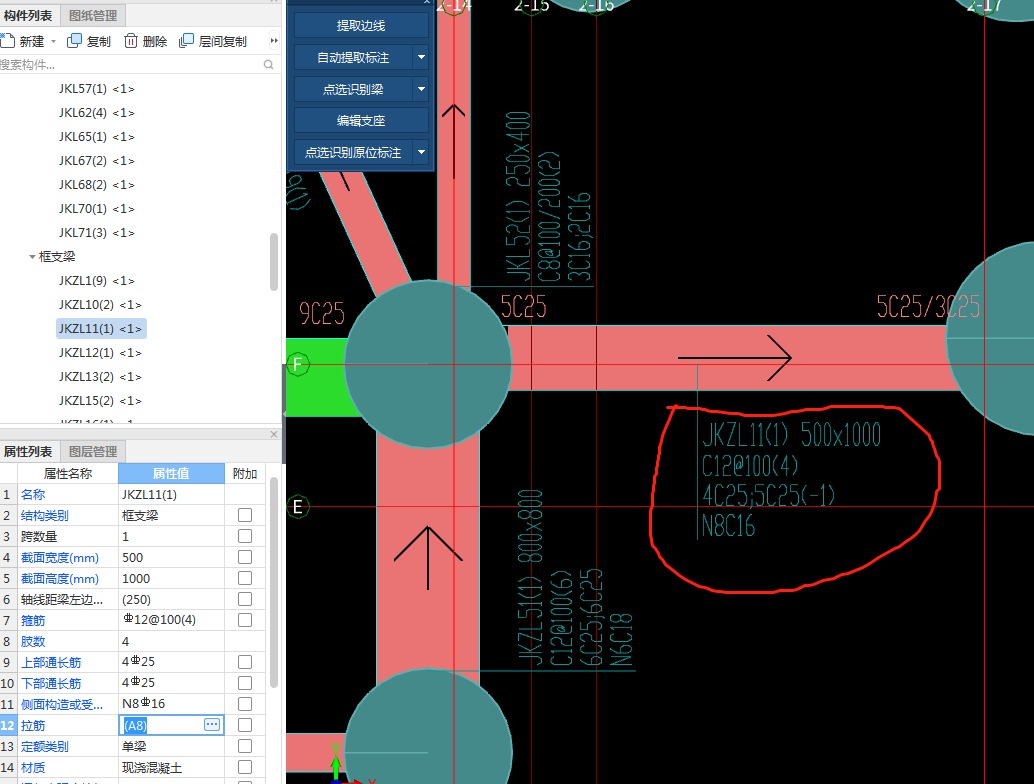Click the 删除 (Delete) trash icon

[x=131, y=41]
